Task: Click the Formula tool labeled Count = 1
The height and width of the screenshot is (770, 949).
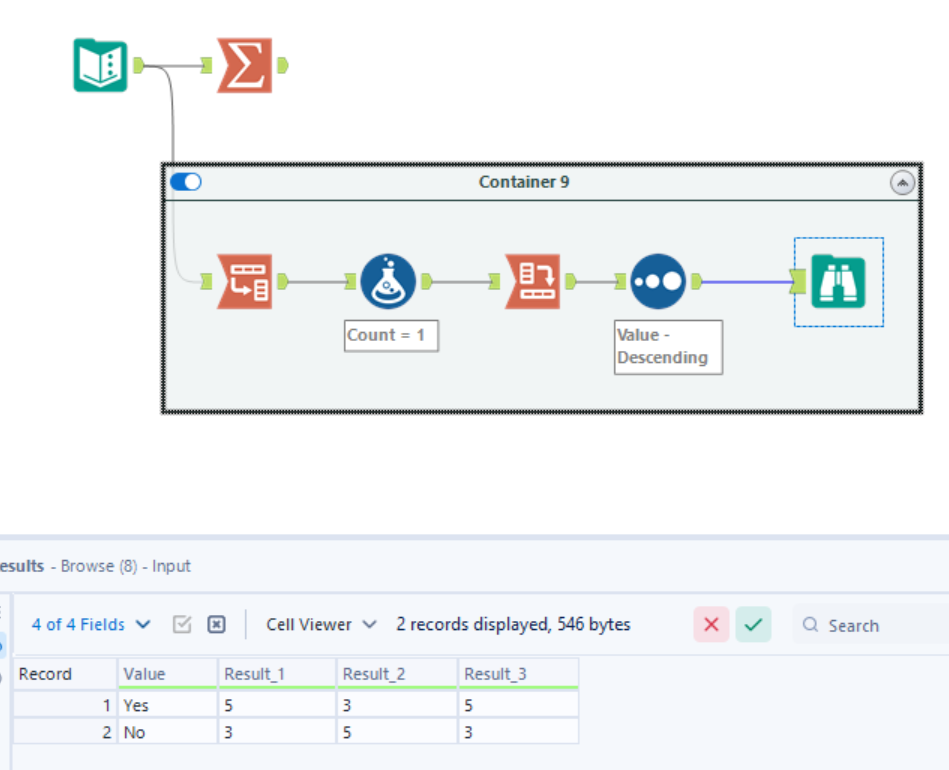Action: click(389, 280)
